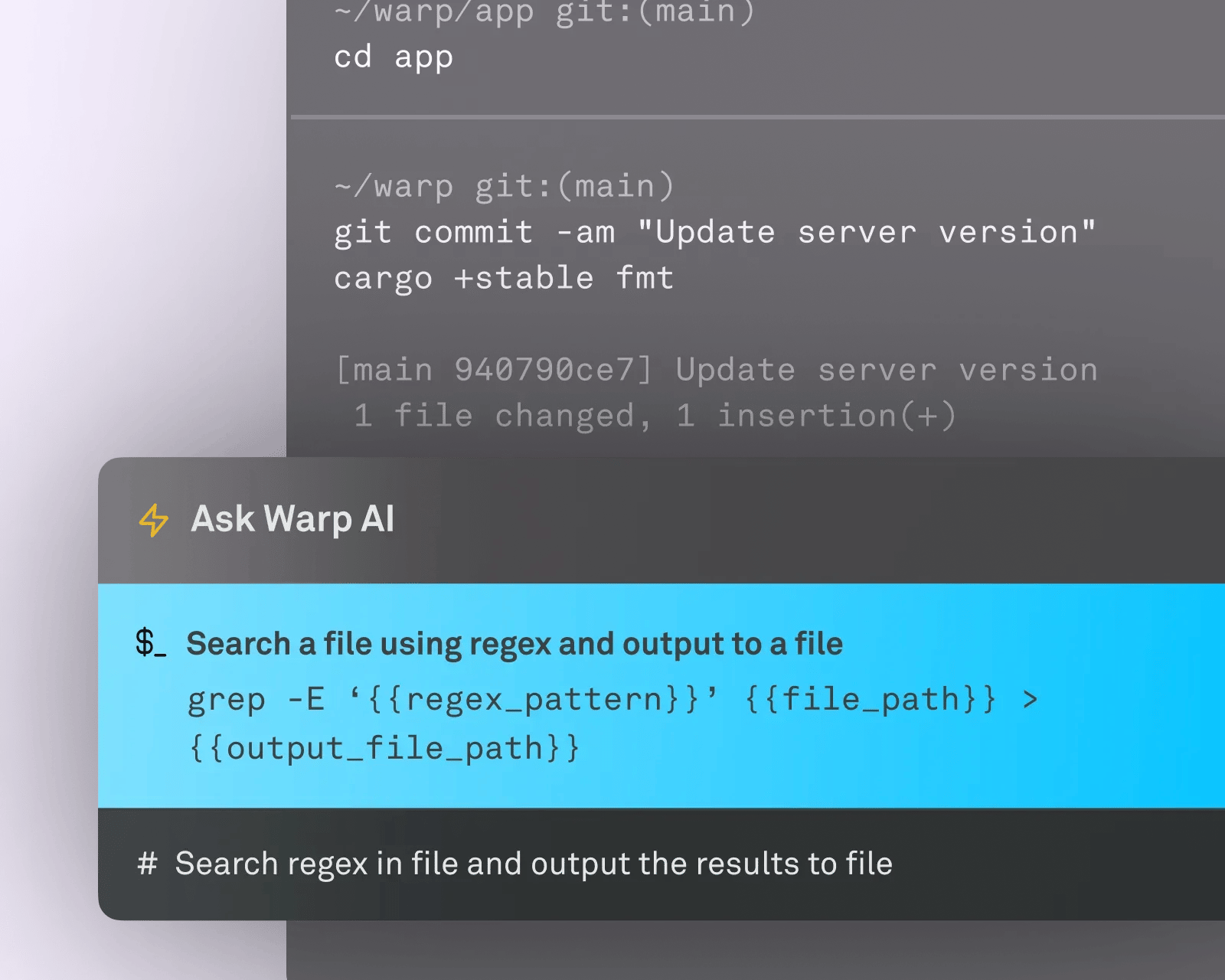Screen dimensions: 1225x980
Task: Select the Update server version commit message text
Action: 869,232
